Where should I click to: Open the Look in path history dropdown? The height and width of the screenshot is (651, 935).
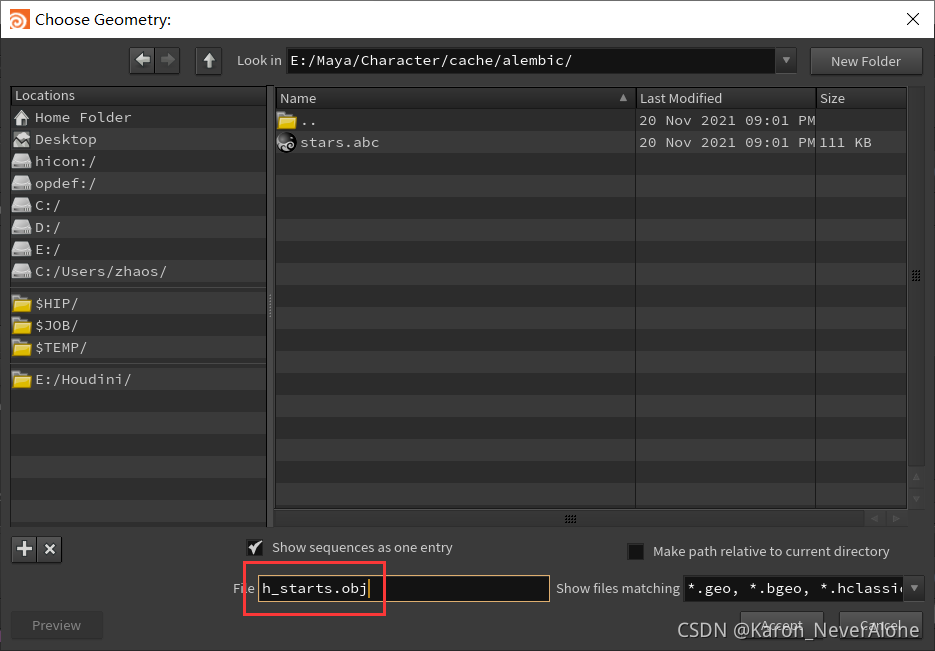pos(786,60)
